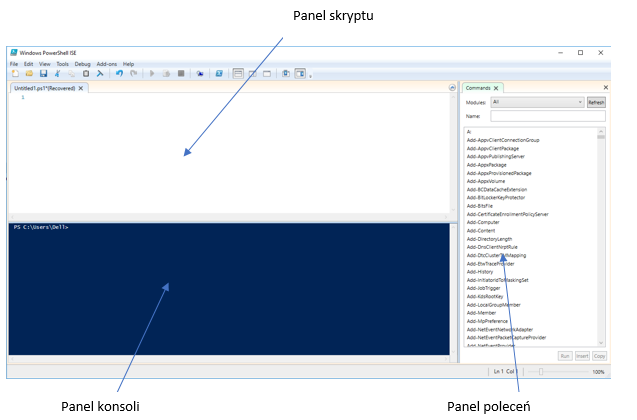637x420 pixels.
Task: Start PowerShell.exe in separate window icon
Action: 219,74
